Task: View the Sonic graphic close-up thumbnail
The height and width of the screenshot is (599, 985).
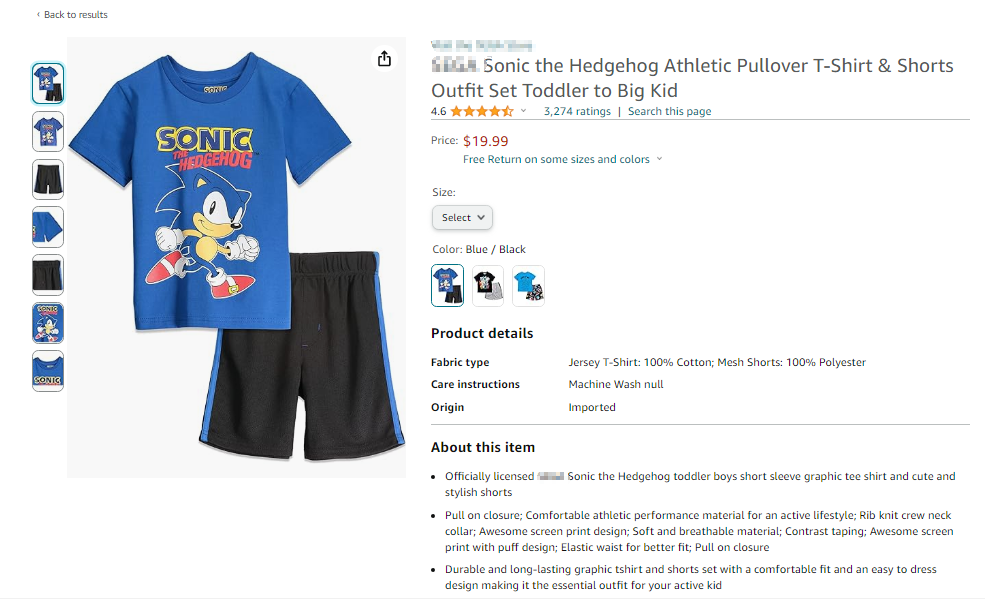Action: pyautogui.click(x=48, y=323)
